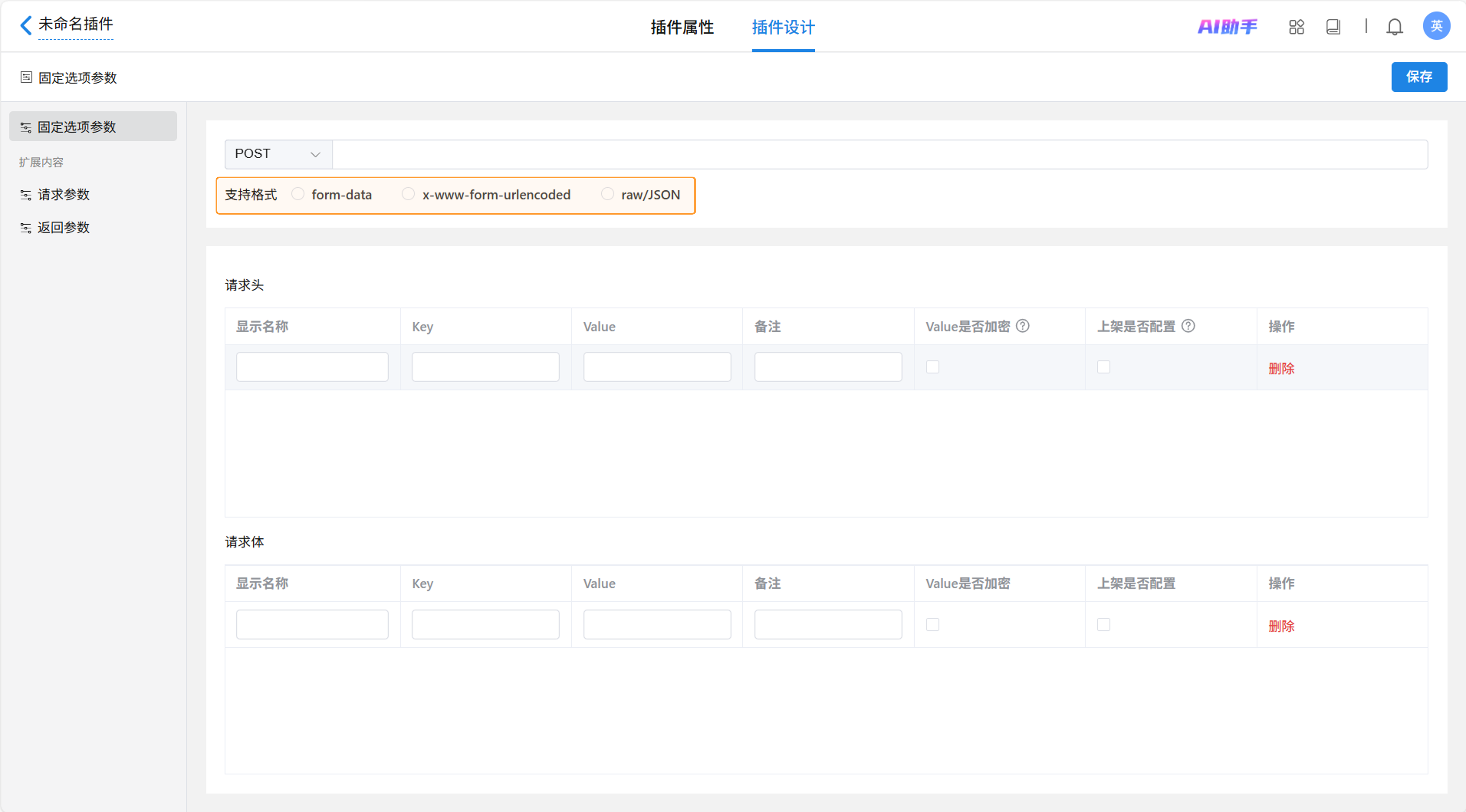The width and height of the screenshot is (1466, 812).
Task: Click help icon next to 上架是否配置
Action: (1188, 326)
